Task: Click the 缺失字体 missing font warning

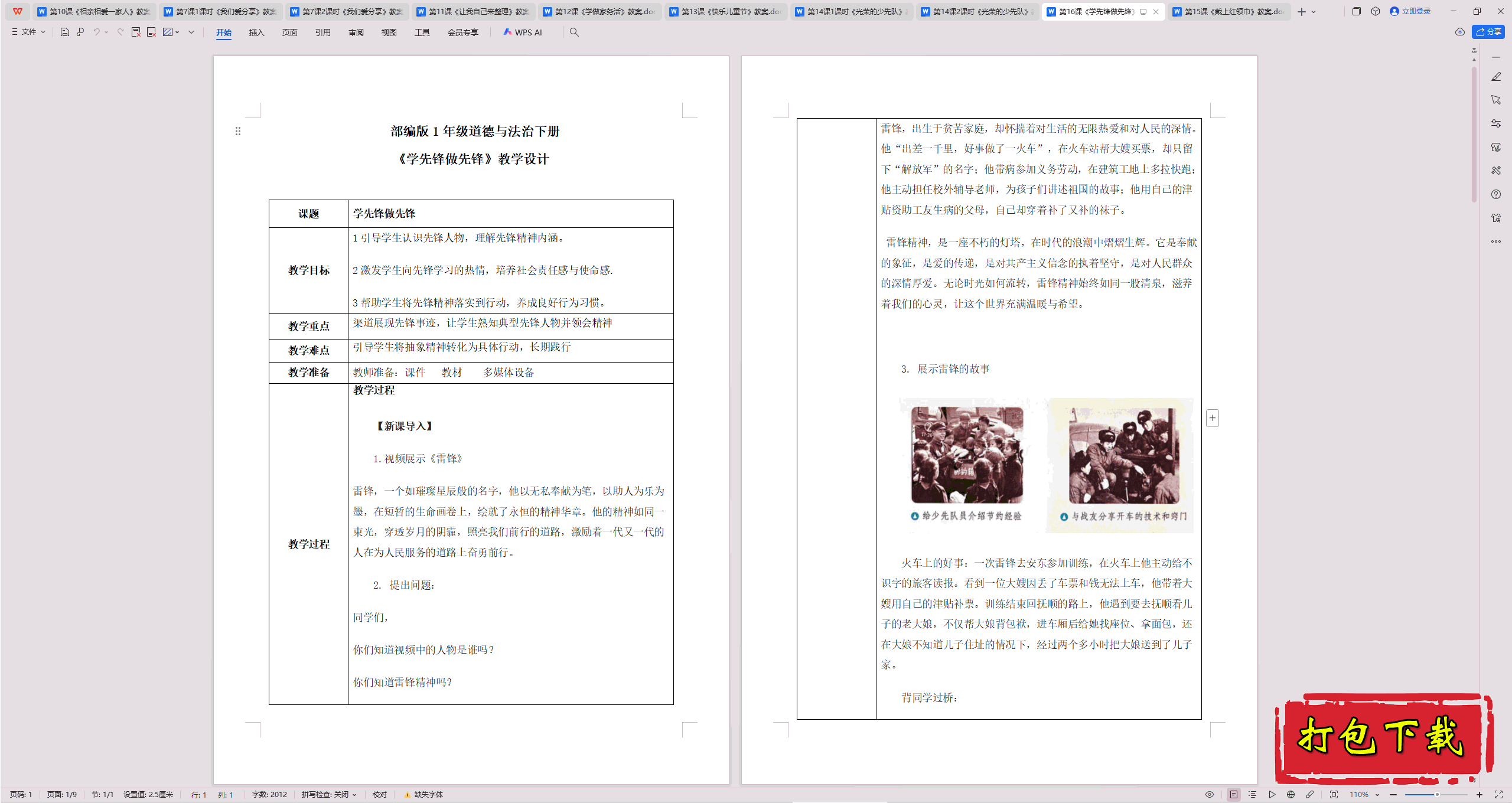Action: tap(424, 795)
